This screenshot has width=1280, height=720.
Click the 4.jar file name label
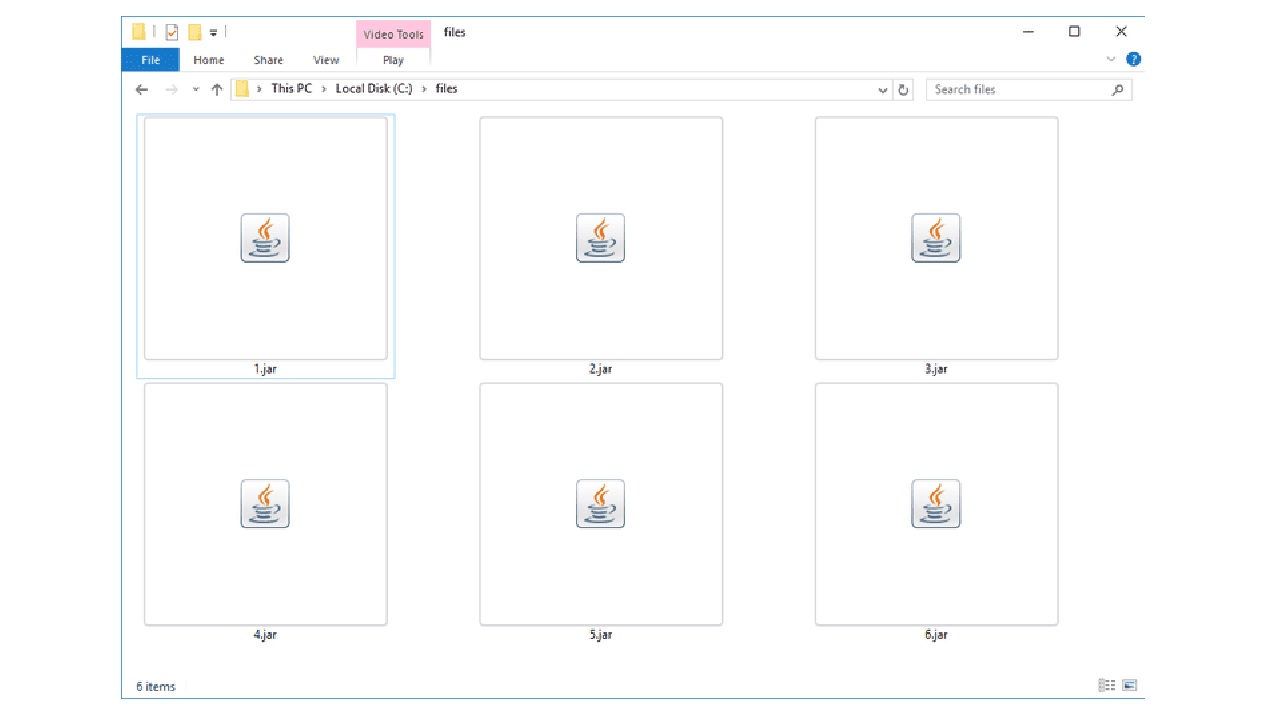[265, 635]
